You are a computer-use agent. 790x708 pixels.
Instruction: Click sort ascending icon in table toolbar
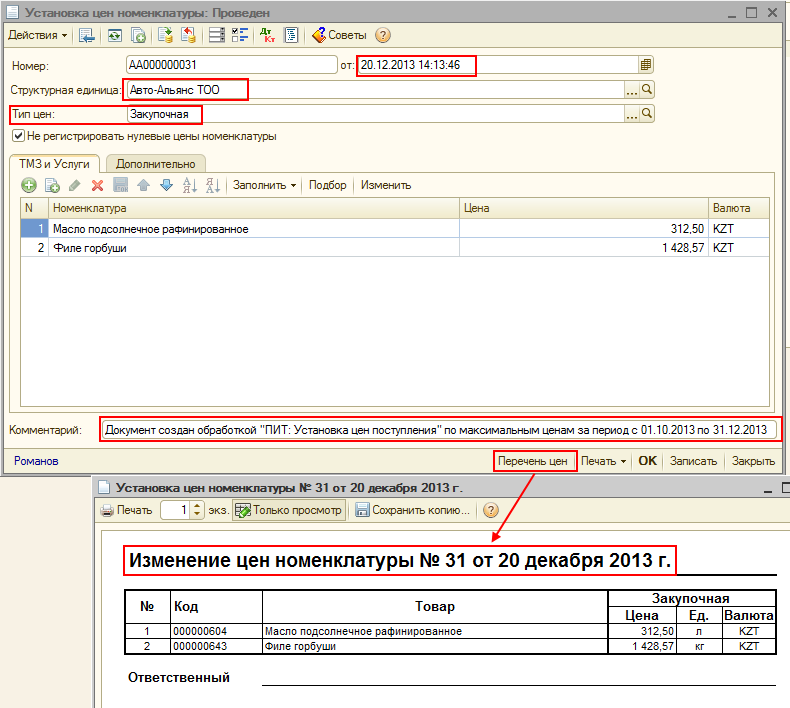[x=189, y=185]
